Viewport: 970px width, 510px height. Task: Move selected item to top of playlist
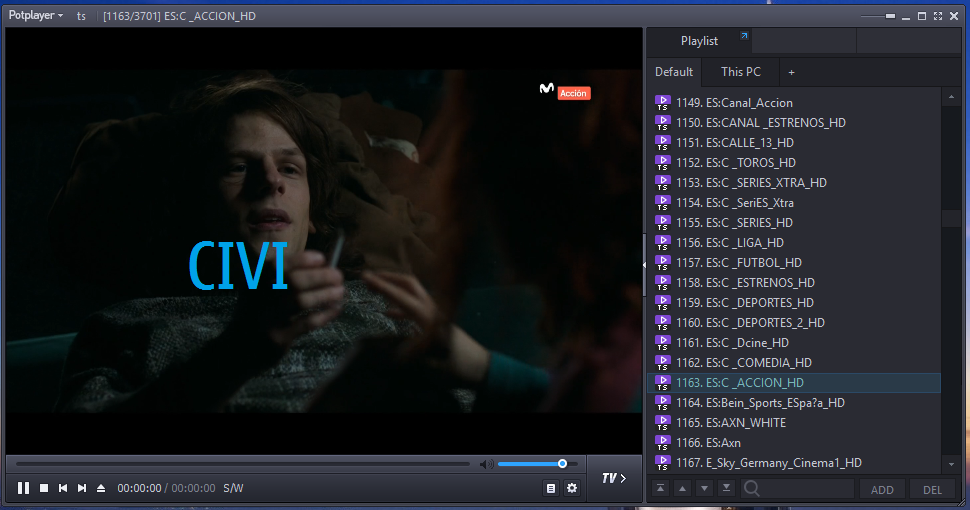coord(660,488)
